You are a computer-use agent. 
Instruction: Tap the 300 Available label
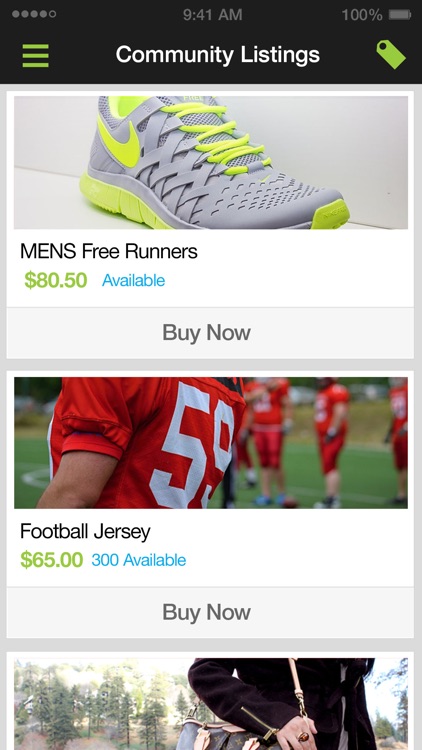tap(139, 560)
